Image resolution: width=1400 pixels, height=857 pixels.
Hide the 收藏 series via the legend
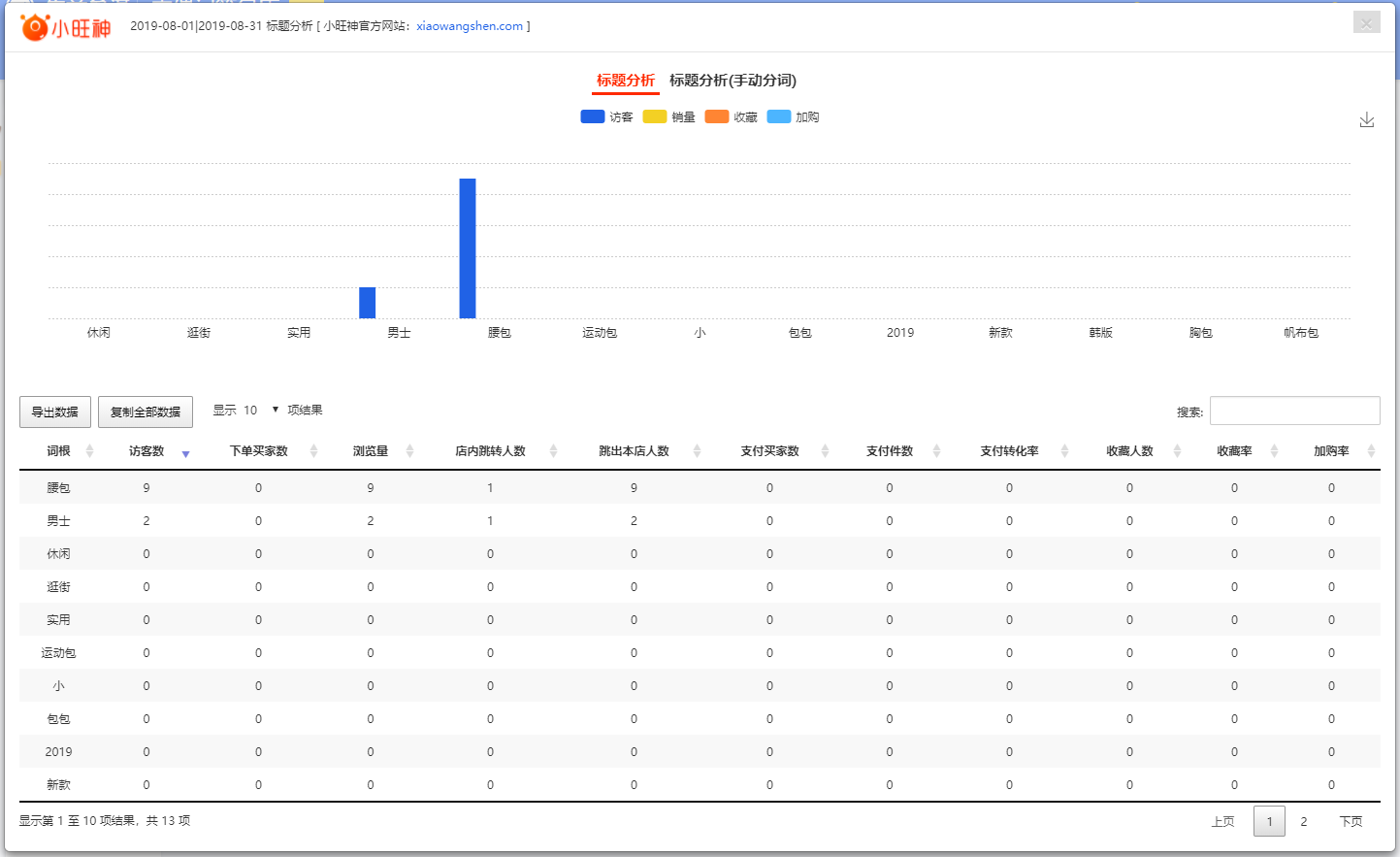[731, 115]
